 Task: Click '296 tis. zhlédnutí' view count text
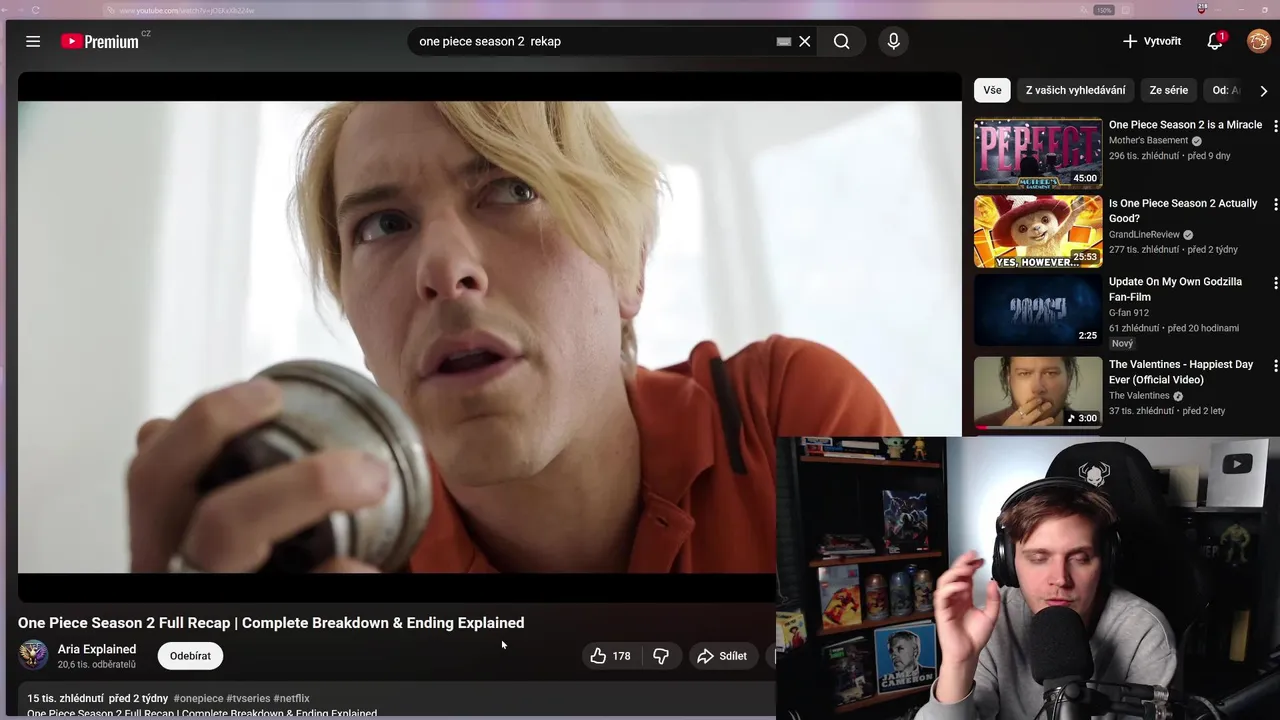(1143, 156)
